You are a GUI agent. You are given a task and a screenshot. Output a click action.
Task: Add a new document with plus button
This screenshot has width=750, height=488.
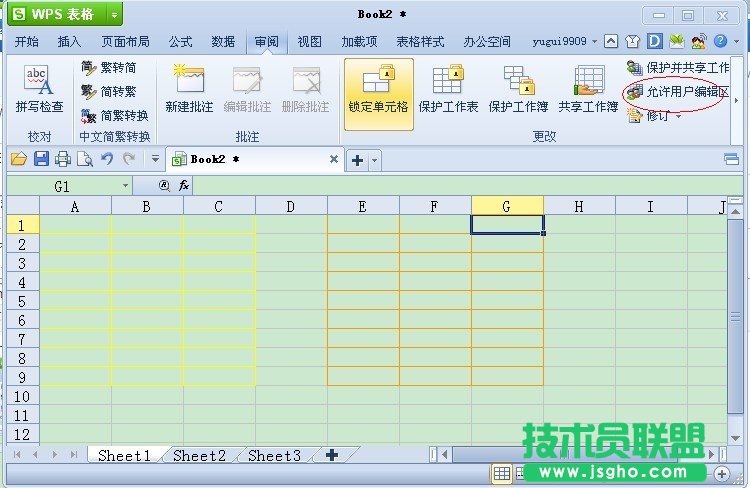click(357, 160)
